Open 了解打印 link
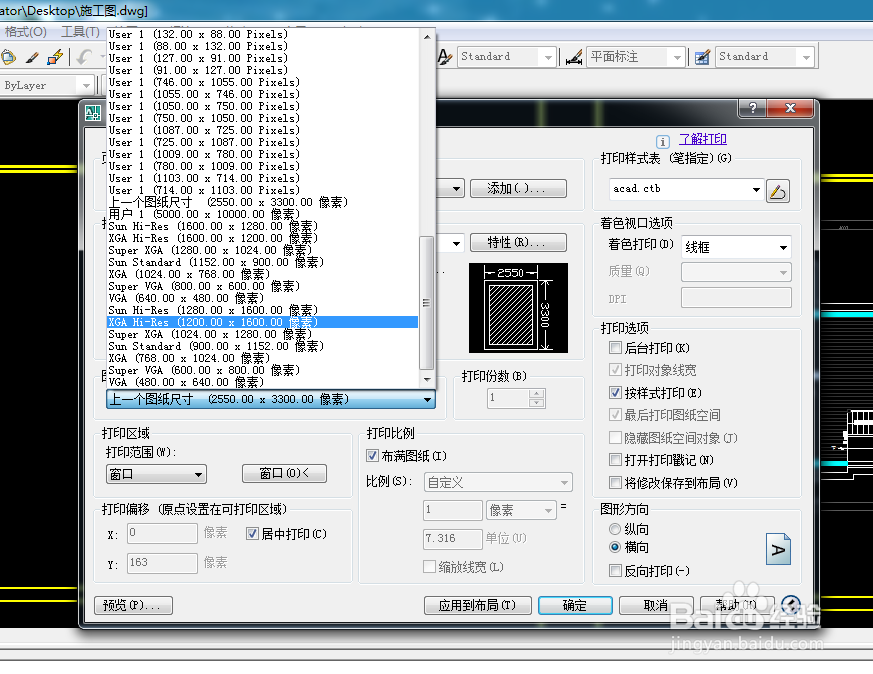 pos(703,139)
